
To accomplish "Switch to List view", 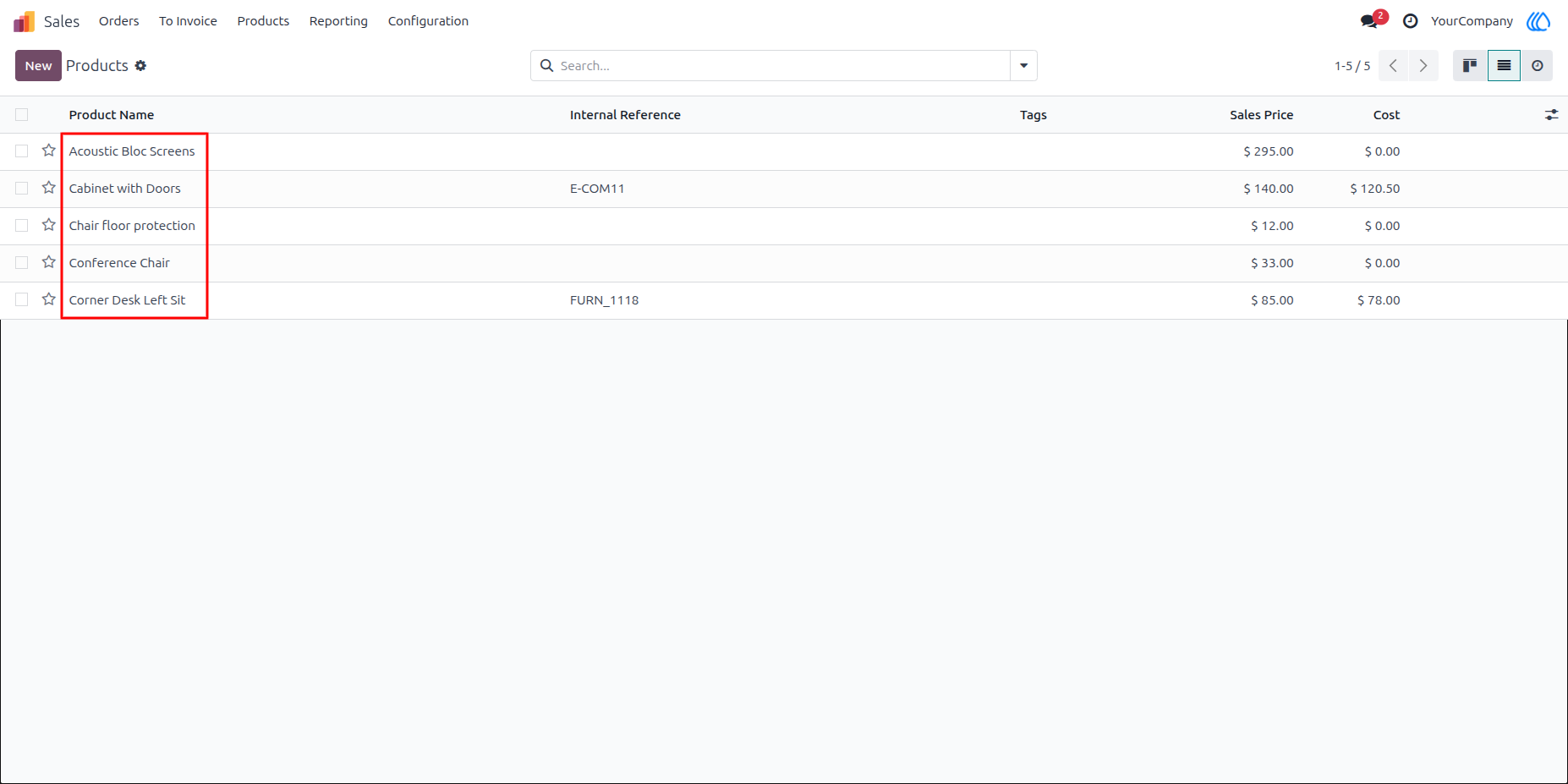I will [1504, 65].
